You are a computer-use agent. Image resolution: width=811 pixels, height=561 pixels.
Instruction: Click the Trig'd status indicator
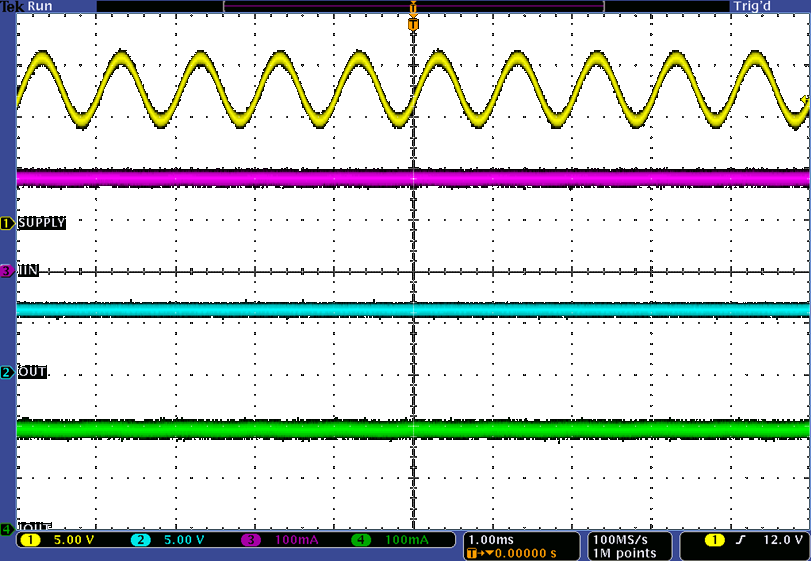752,6
